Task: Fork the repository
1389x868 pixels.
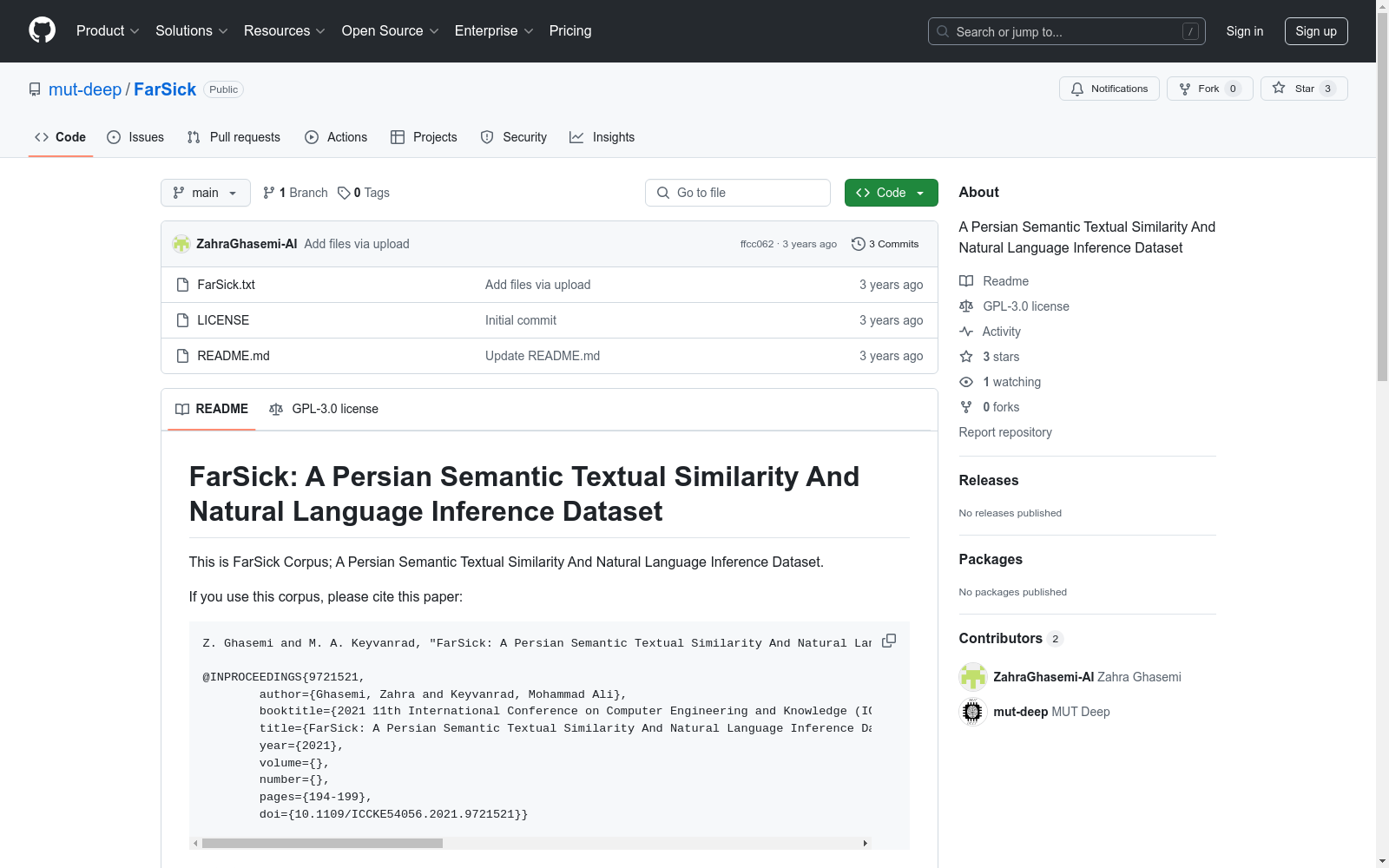Action: [x=1210, y=89]
